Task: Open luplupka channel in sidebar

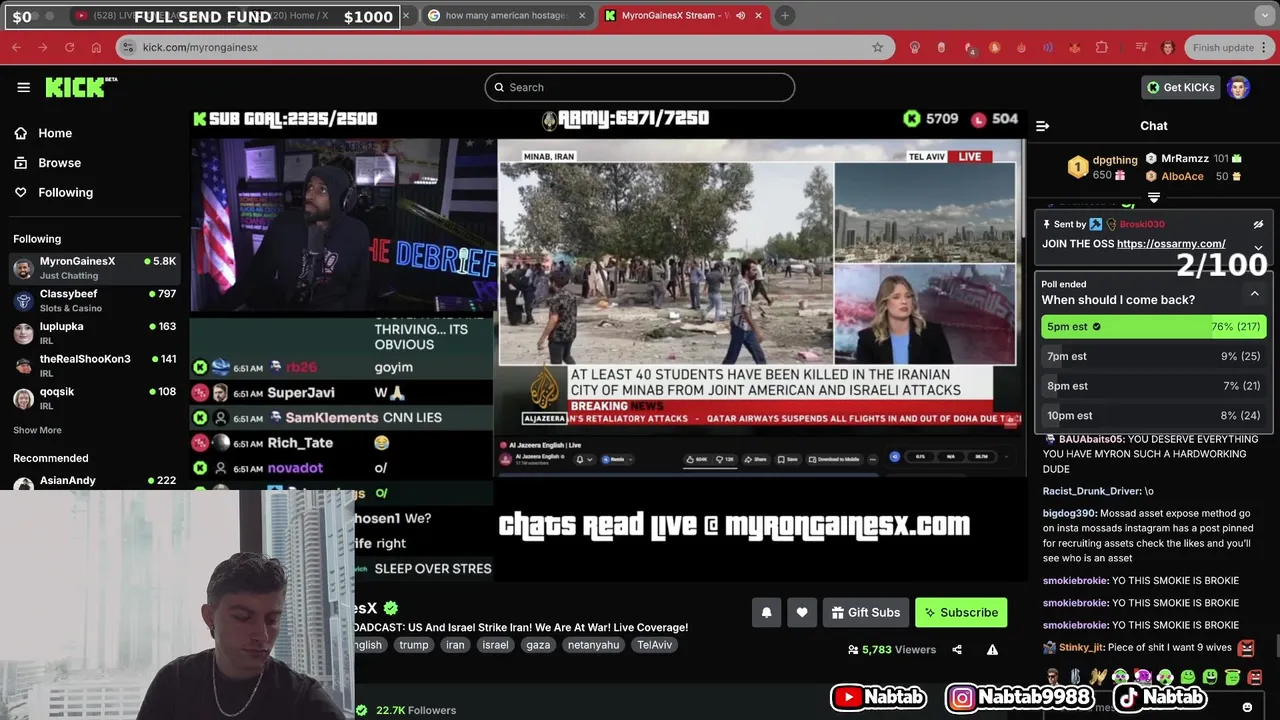Action: (x=94, y=333)
